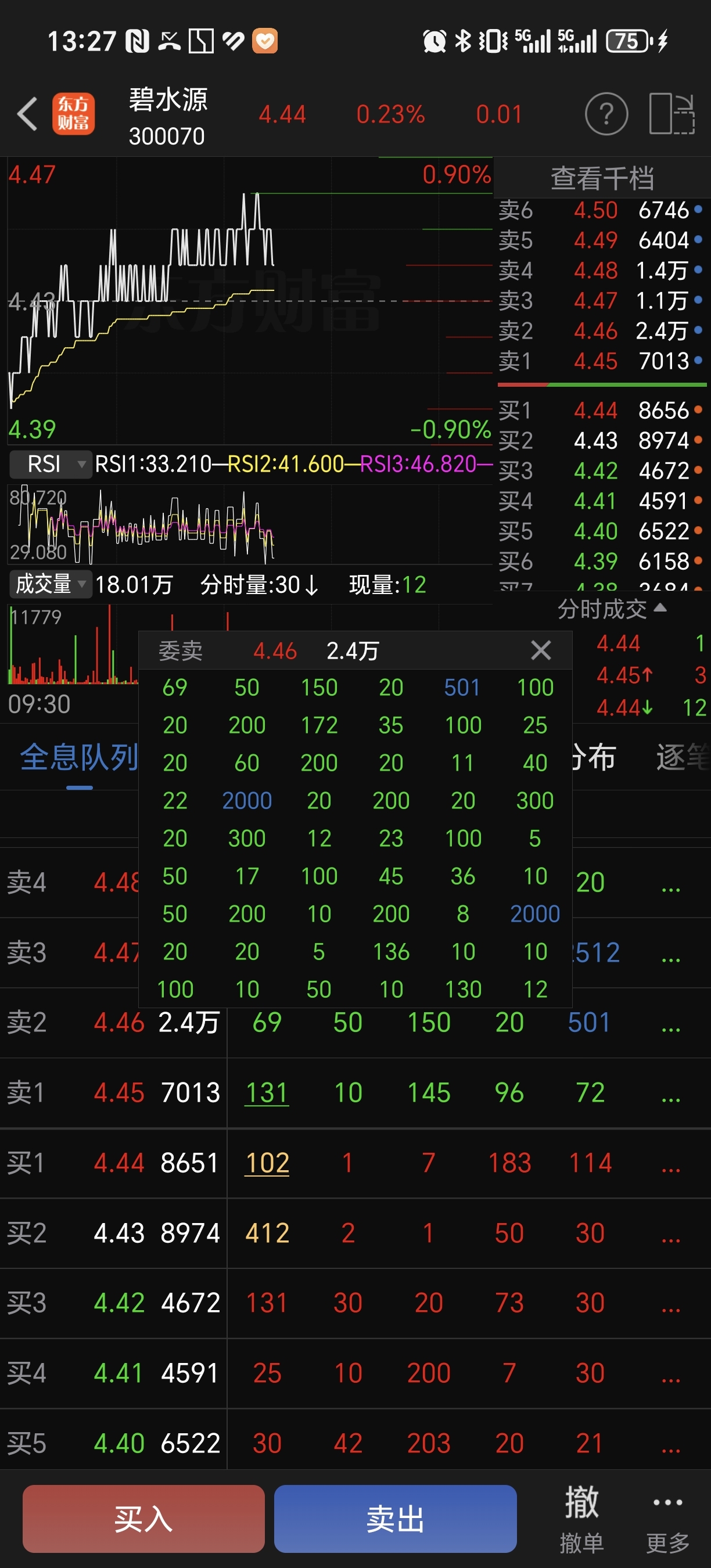711x1568 pixels.
Task: Tap the blue dot beside 卖5 6404
Action: pos(698,240)
